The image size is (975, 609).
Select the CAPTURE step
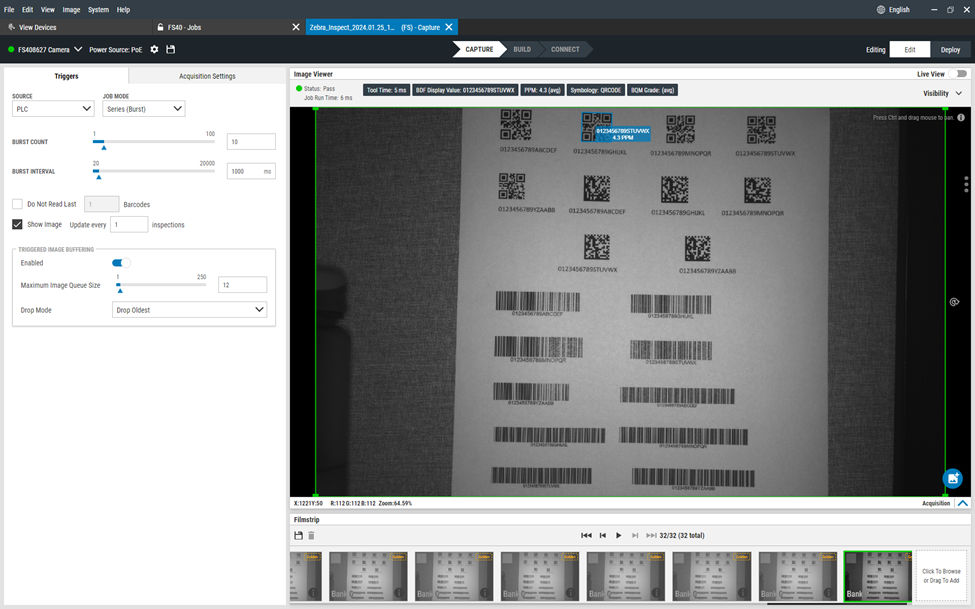click(x=479, y=49)
